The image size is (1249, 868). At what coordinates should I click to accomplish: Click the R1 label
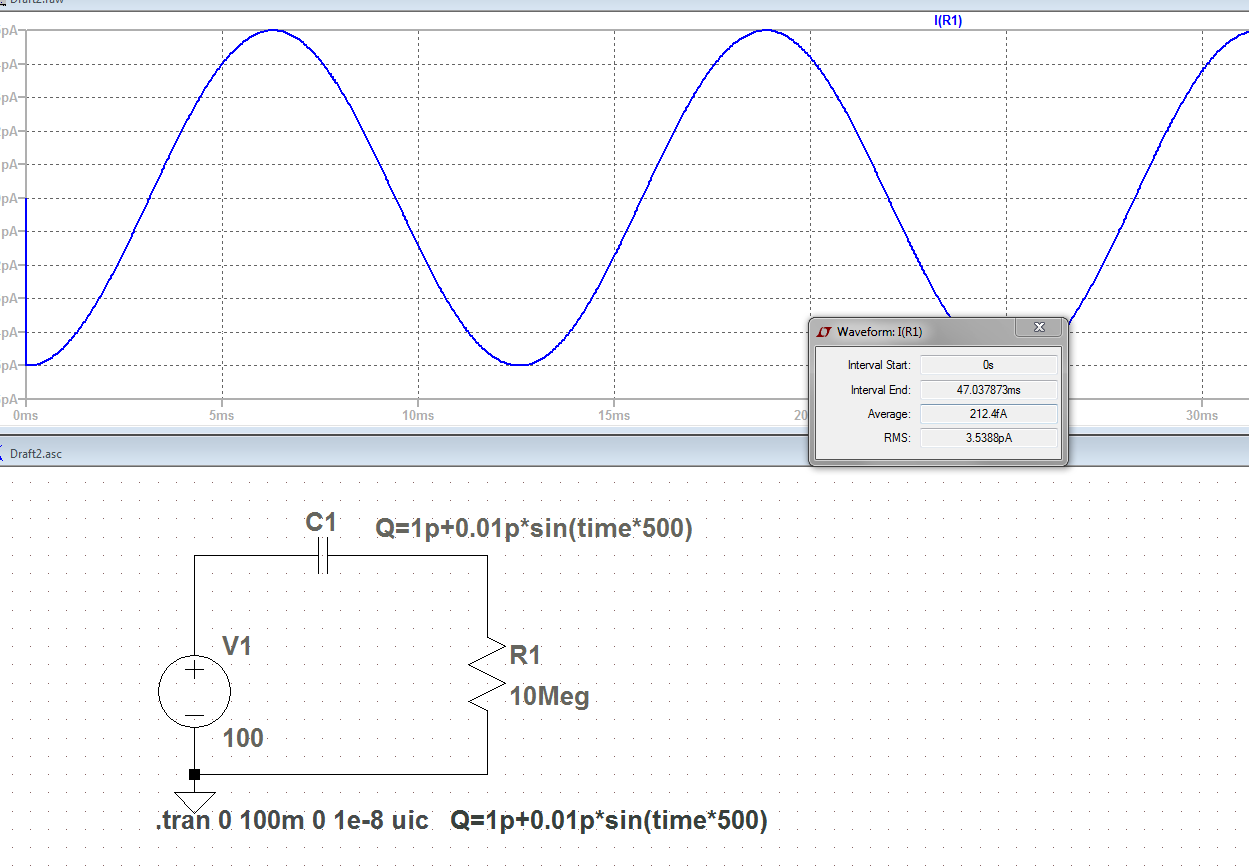(x=526, y=656)
